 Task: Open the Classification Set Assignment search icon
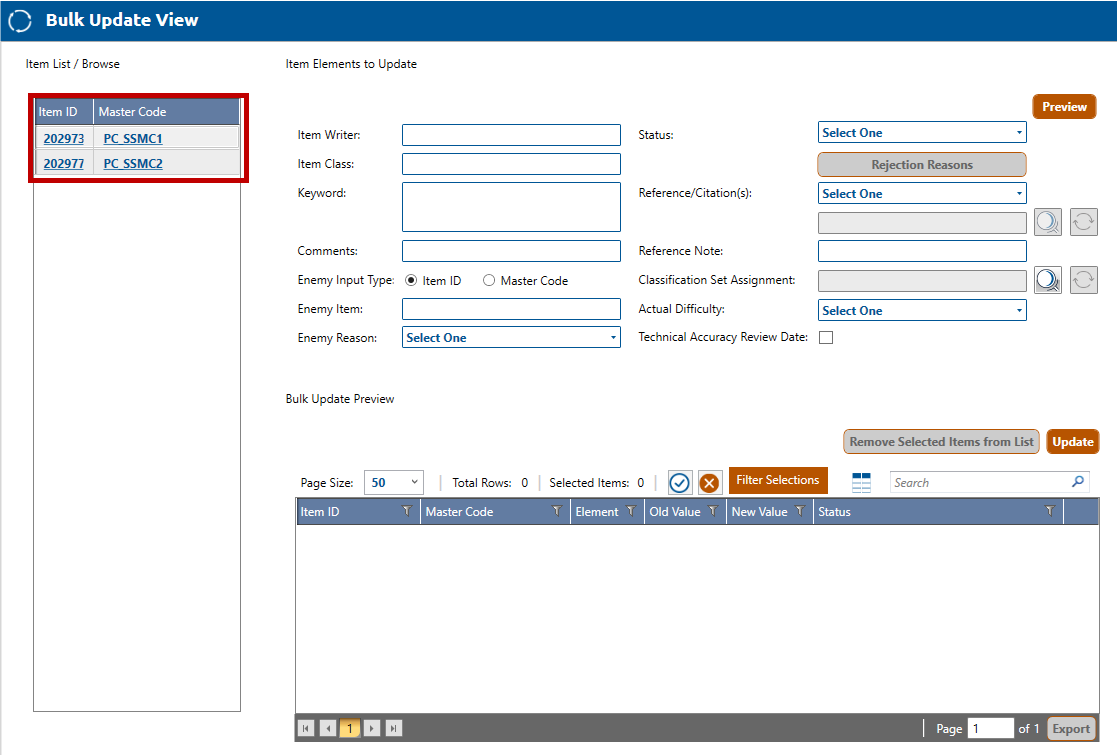1048,281
